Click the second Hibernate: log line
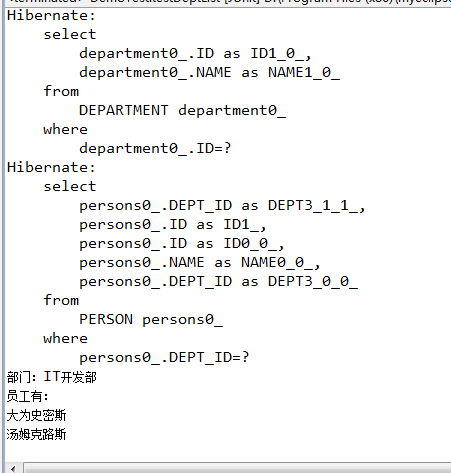The height and width of the screenshot is (473, 451). click(x=51, y=167)
